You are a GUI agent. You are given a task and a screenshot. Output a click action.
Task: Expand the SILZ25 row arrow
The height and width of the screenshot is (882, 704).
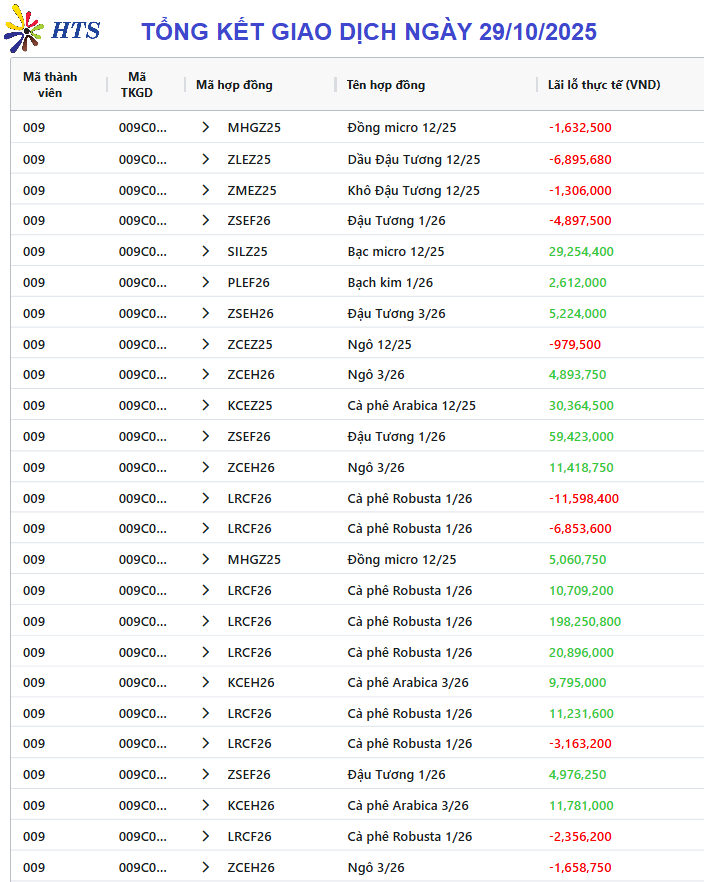pos(206,251)
